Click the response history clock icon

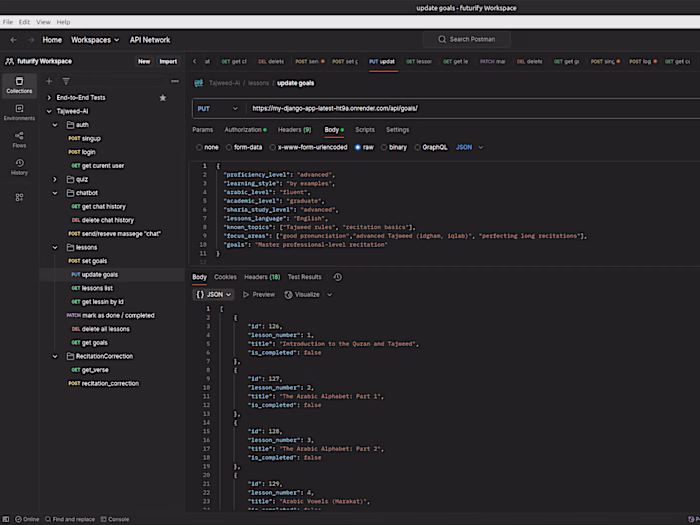(337, 277)
